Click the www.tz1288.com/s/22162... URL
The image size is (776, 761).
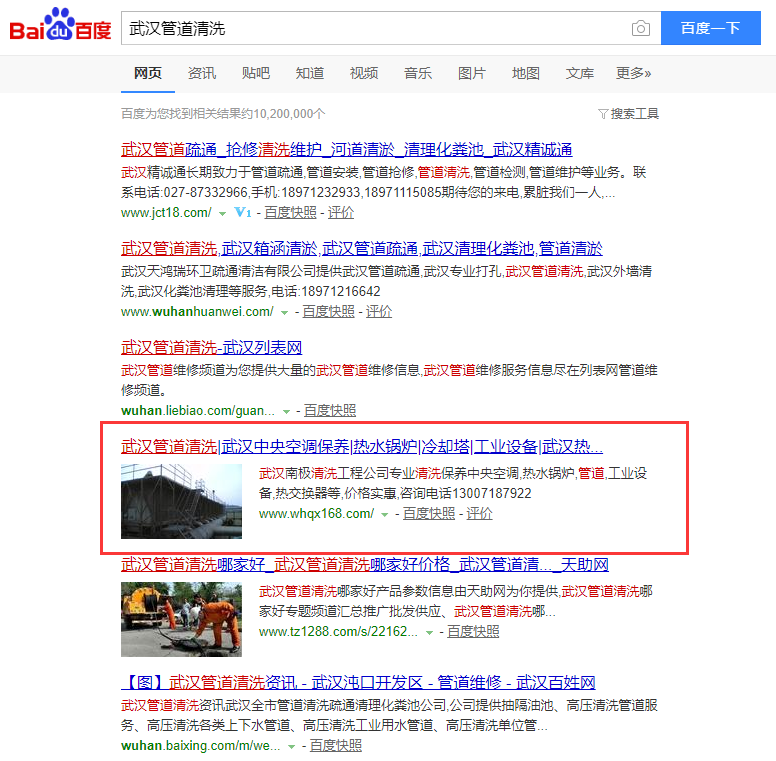tap(339, 632)
